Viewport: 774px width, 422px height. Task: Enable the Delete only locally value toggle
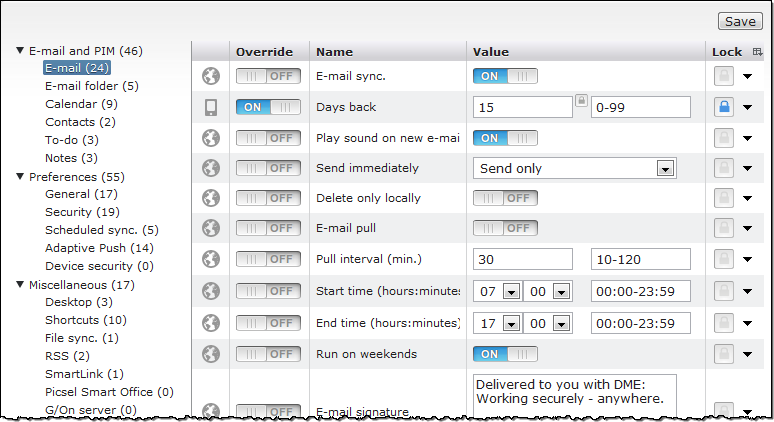pos(505,198)
